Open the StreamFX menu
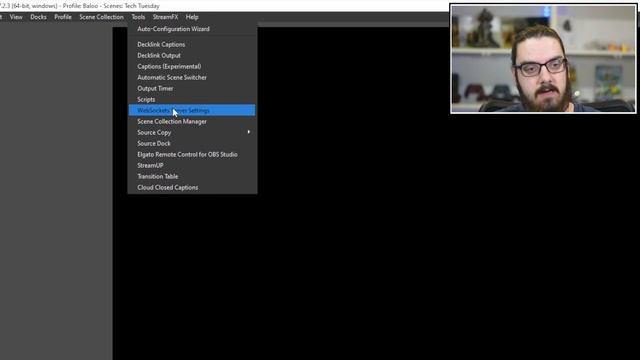Viewport: 640px width, 360px height. pyautogui.click(x=165, y=17)
